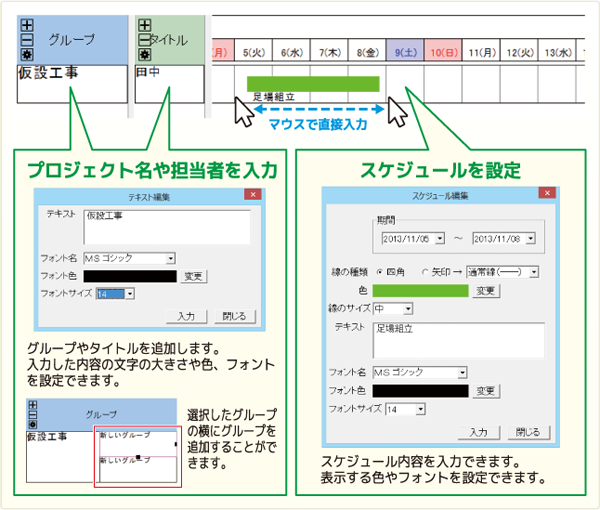This screenshot has width=600, height=510.
Task: Open フォントサイズ dropdown in スケジュール編集
Action: click(421, 409)
